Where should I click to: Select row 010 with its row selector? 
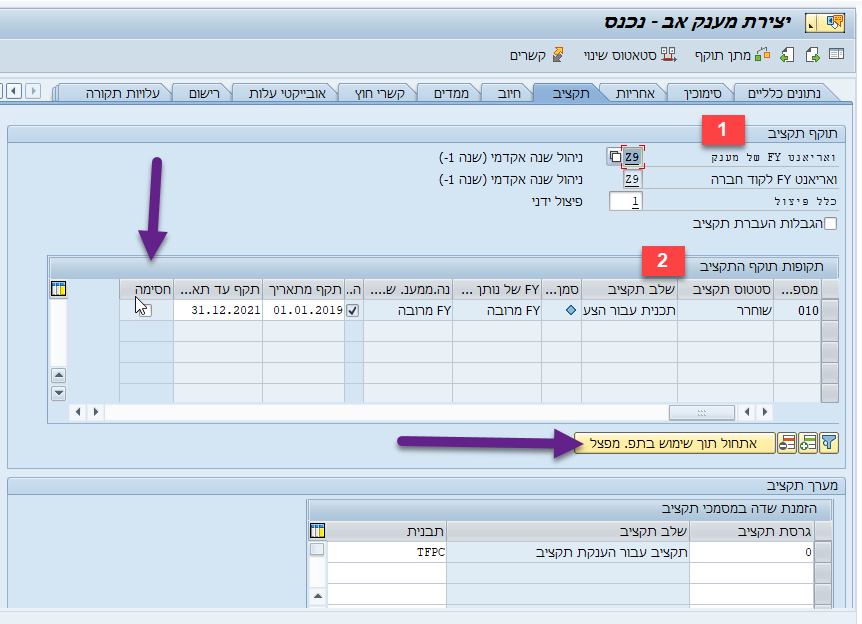point(830,310)
